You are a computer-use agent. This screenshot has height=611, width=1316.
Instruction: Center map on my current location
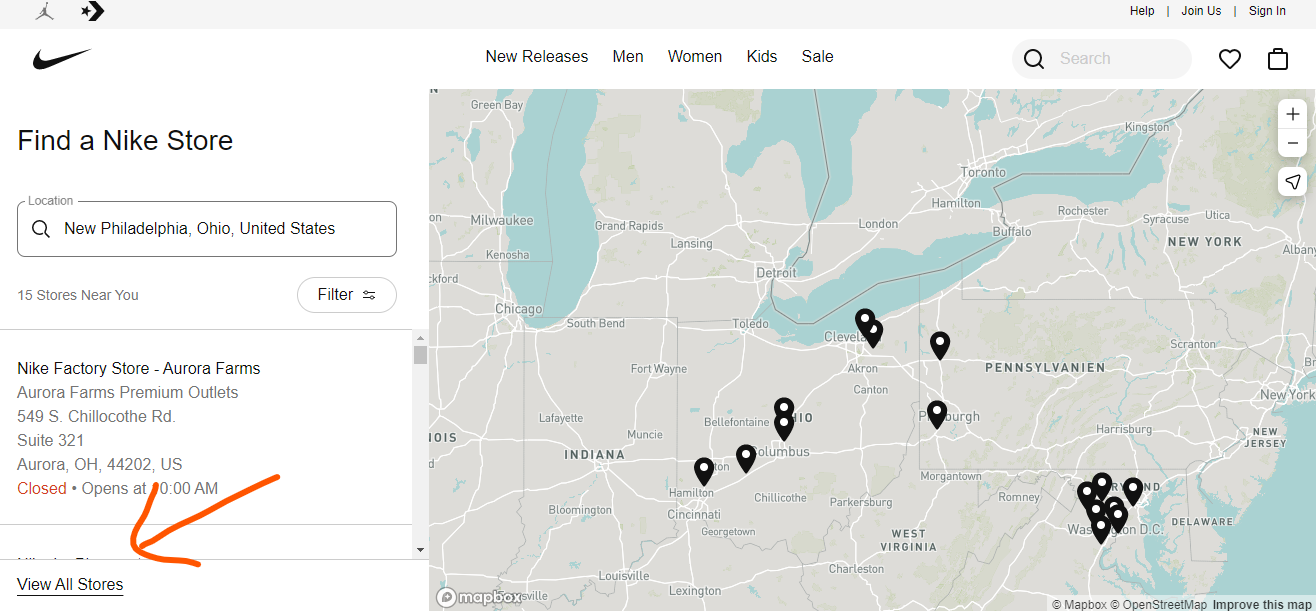point(1293,181)
